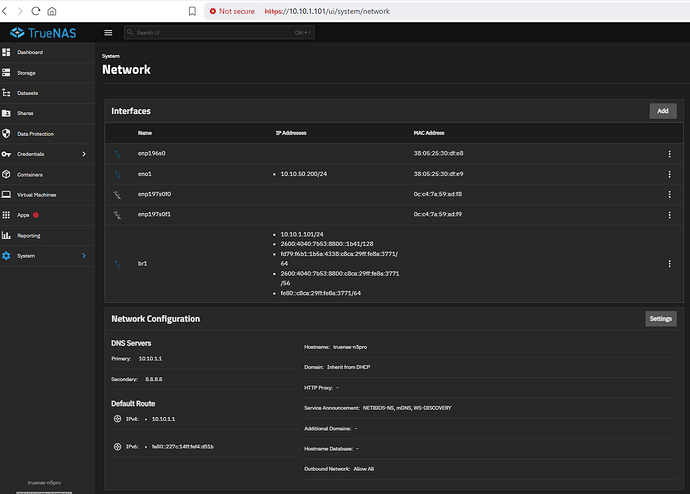Screen dimensions: 690x494
Task: Click the System gear icon
Action: pyautogui.click(x=6, y=256)
